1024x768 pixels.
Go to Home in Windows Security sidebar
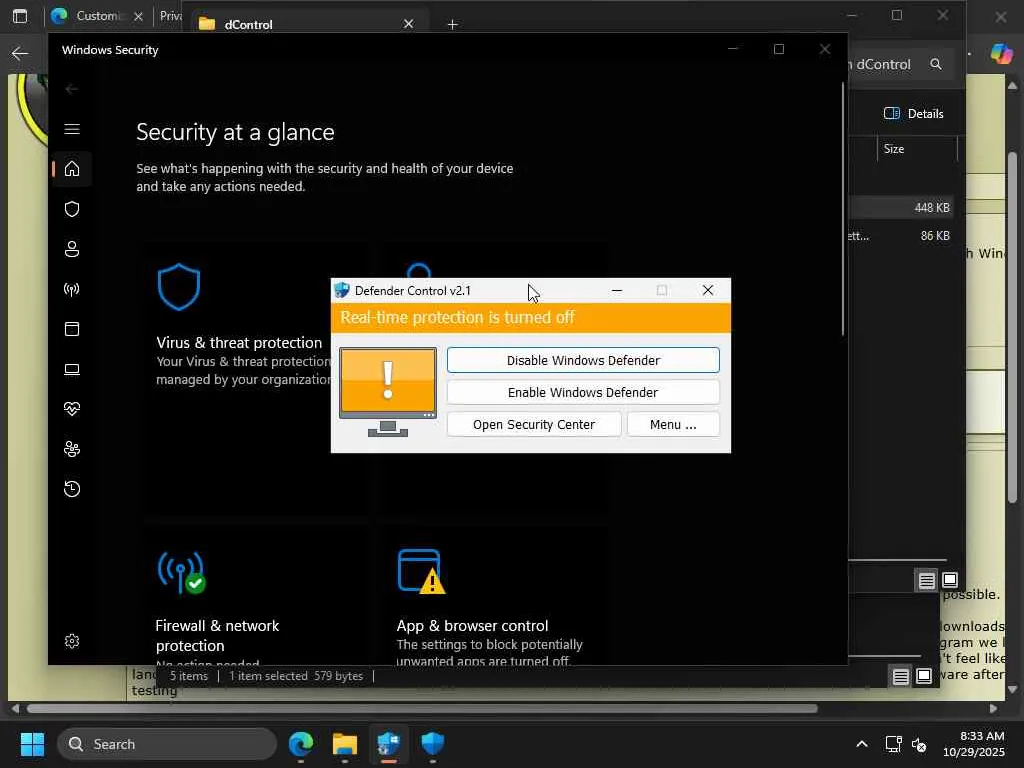[72, 169]
